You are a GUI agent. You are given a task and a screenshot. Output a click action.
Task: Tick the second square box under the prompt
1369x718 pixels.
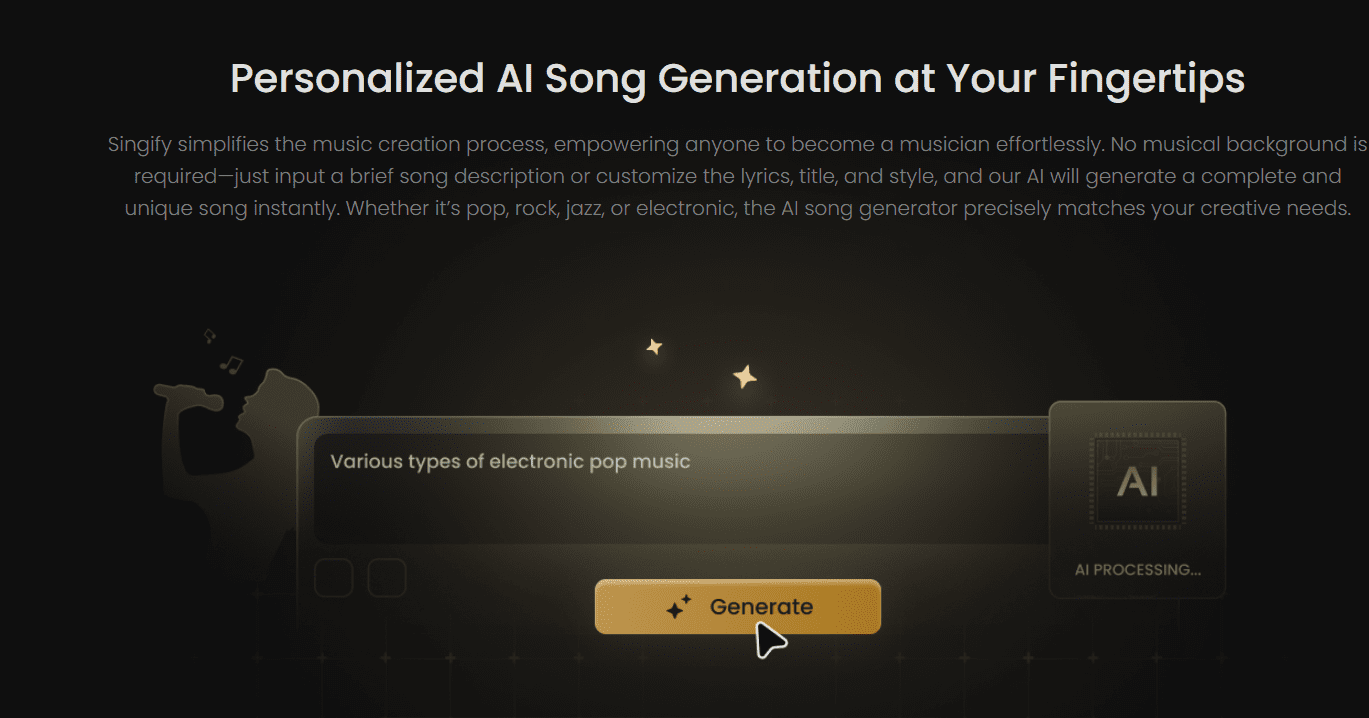click(387, 578)
